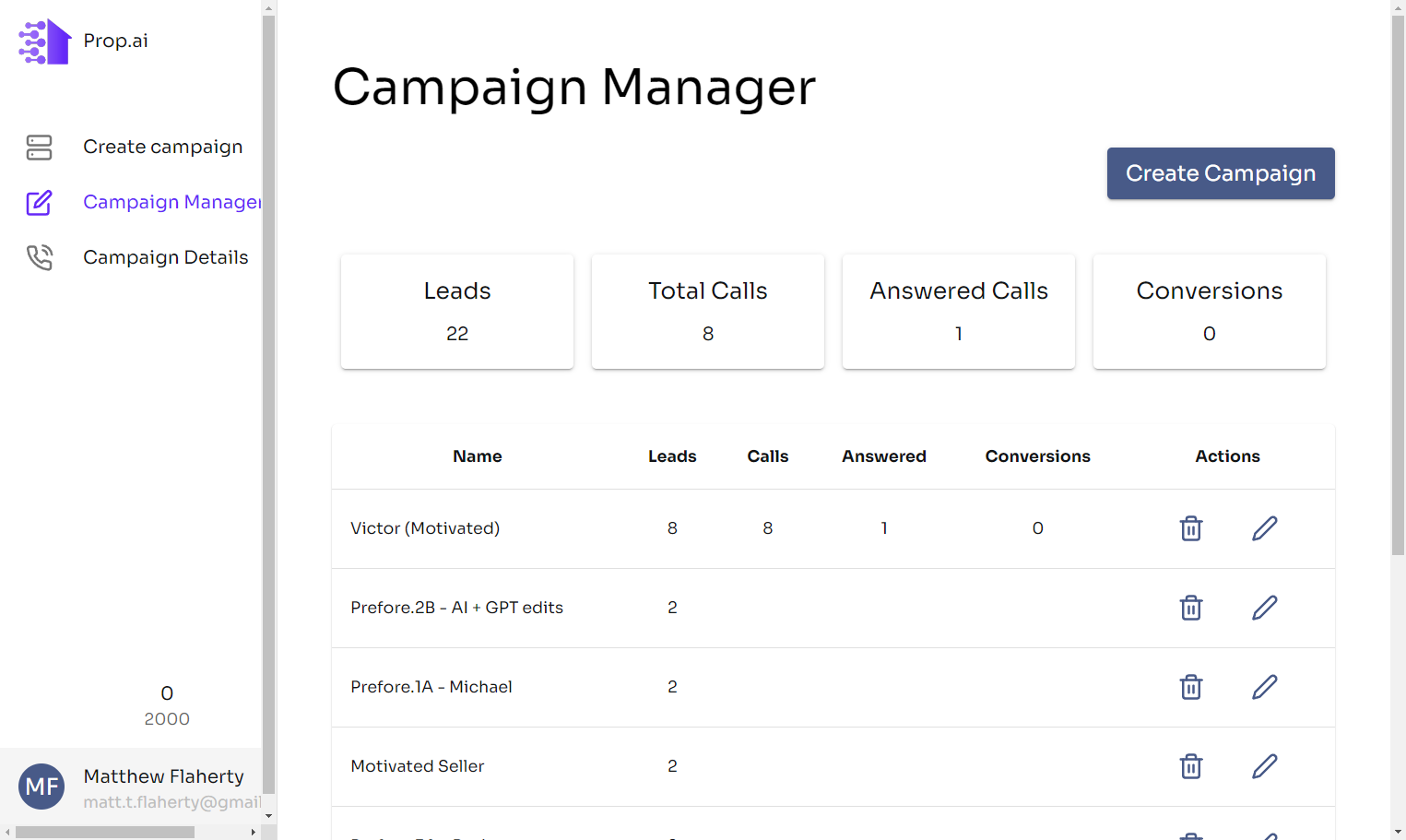Open the Matthew Flaherty profile name
This screenshot has width=1406, height=840.
[164, 776]
